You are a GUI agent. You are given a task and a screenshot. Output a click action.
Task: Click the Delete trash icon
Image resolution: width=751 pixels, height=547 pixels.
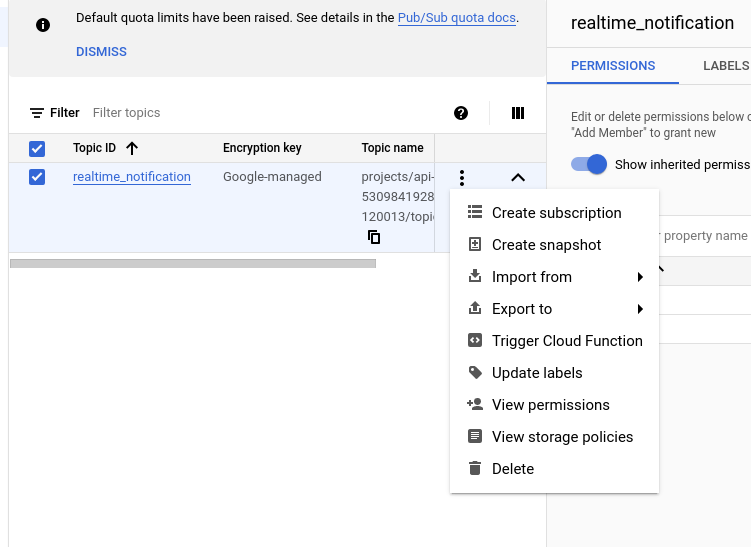point(475,469)
